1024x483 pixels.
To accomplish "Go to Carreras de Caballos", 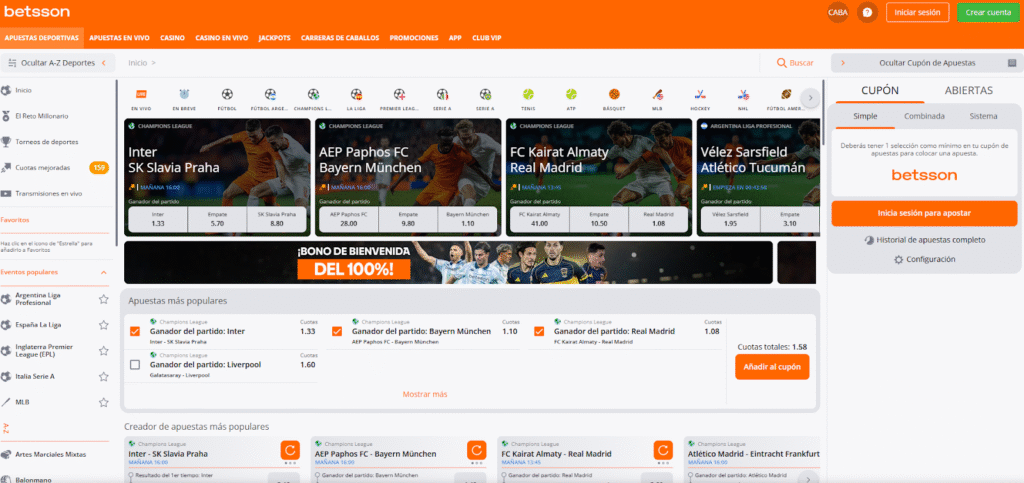I will pos(340,38).
